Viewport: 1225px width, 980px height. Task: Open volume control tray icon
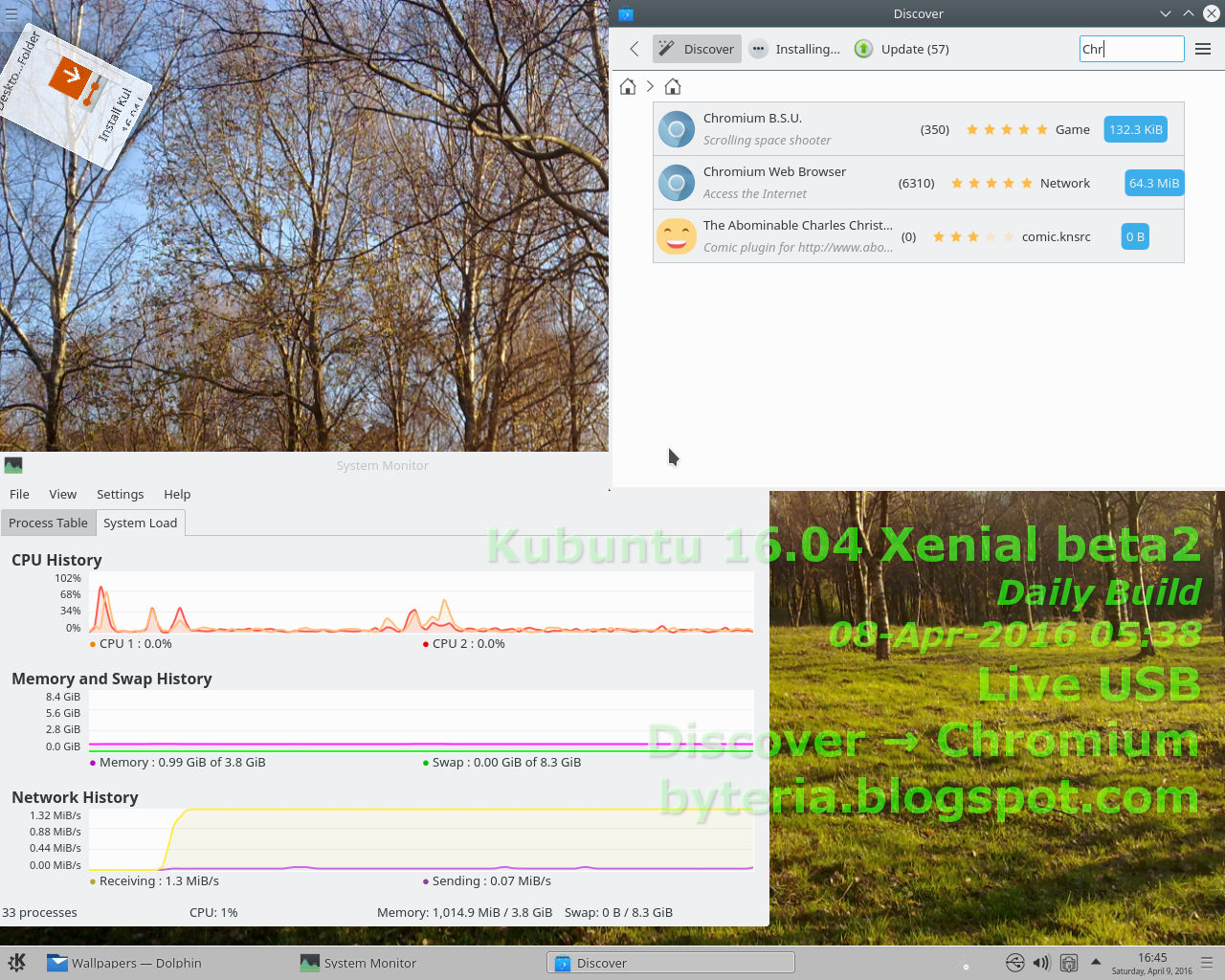(1041, 963)
